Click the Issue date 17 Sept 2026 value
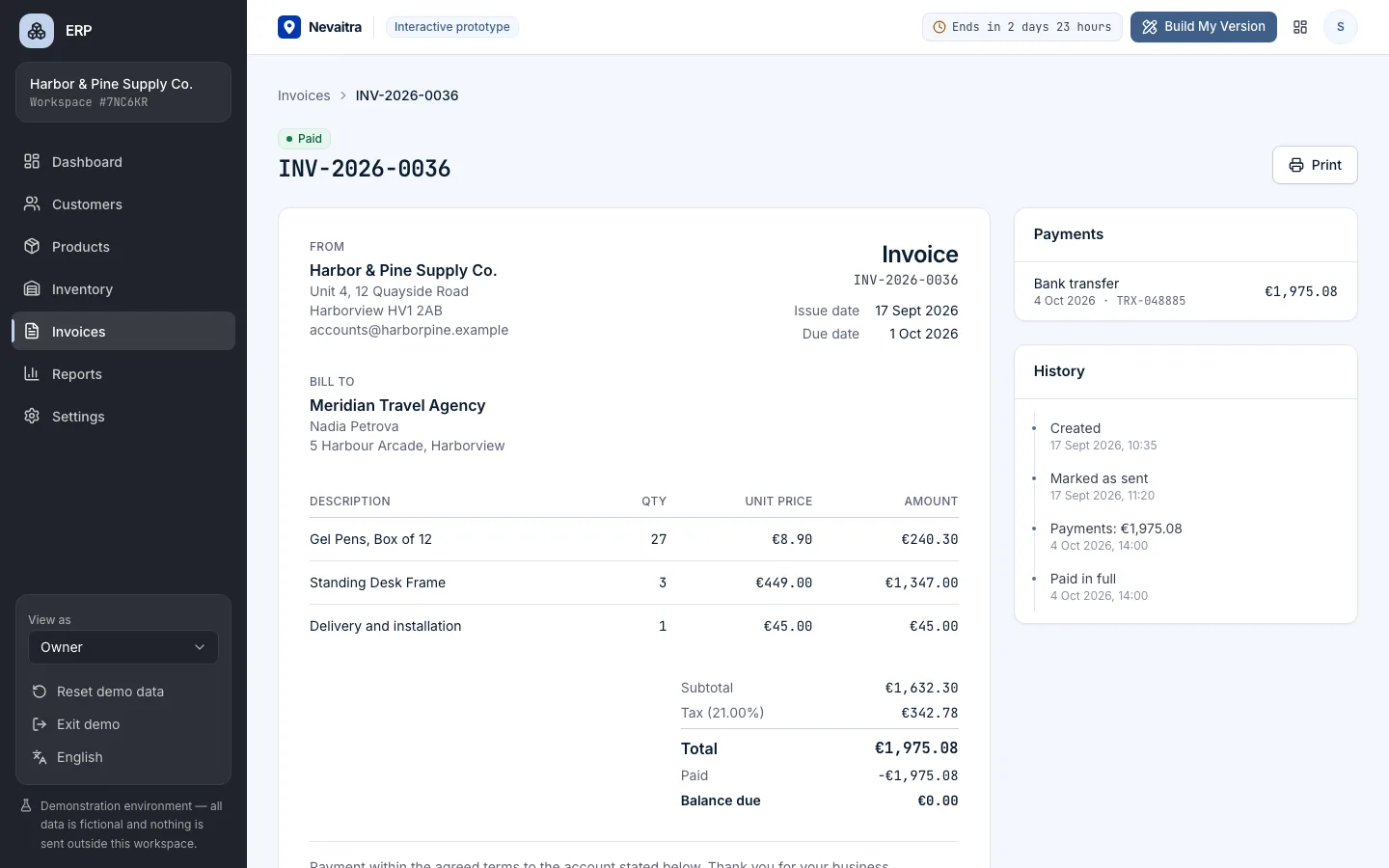The height and width of the screenshot is (868, 1389). [916, 311]
